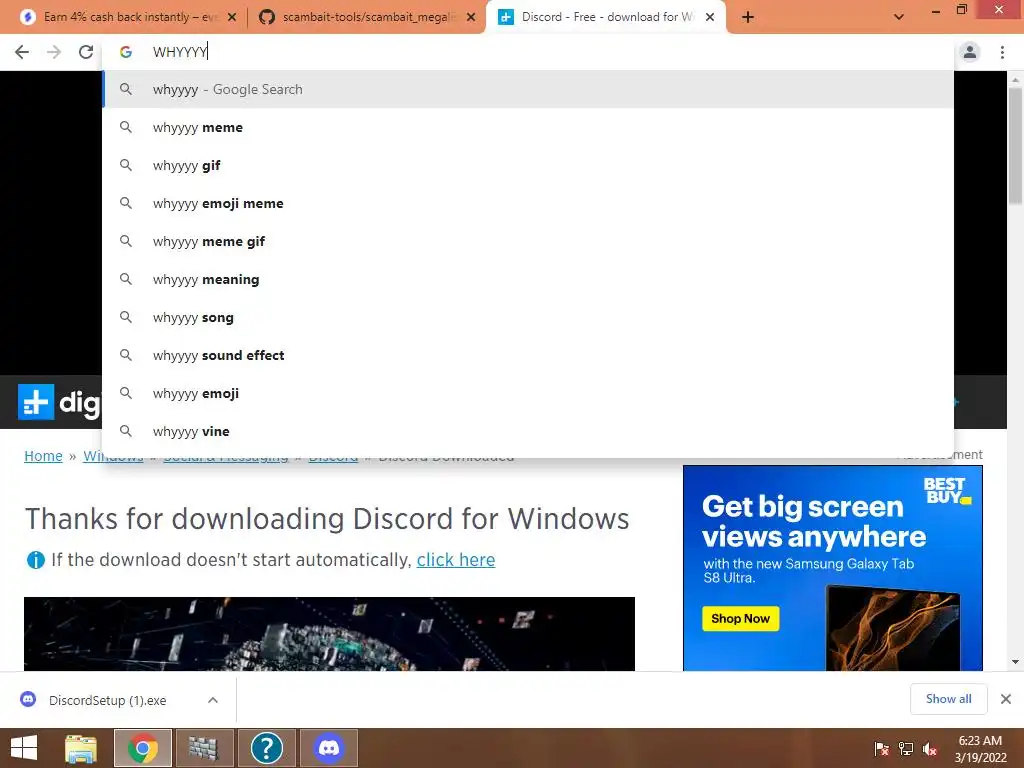1024x768 pixels.
Task: Click the scrollbar down arrow
Action: [x=1015, y=662]
